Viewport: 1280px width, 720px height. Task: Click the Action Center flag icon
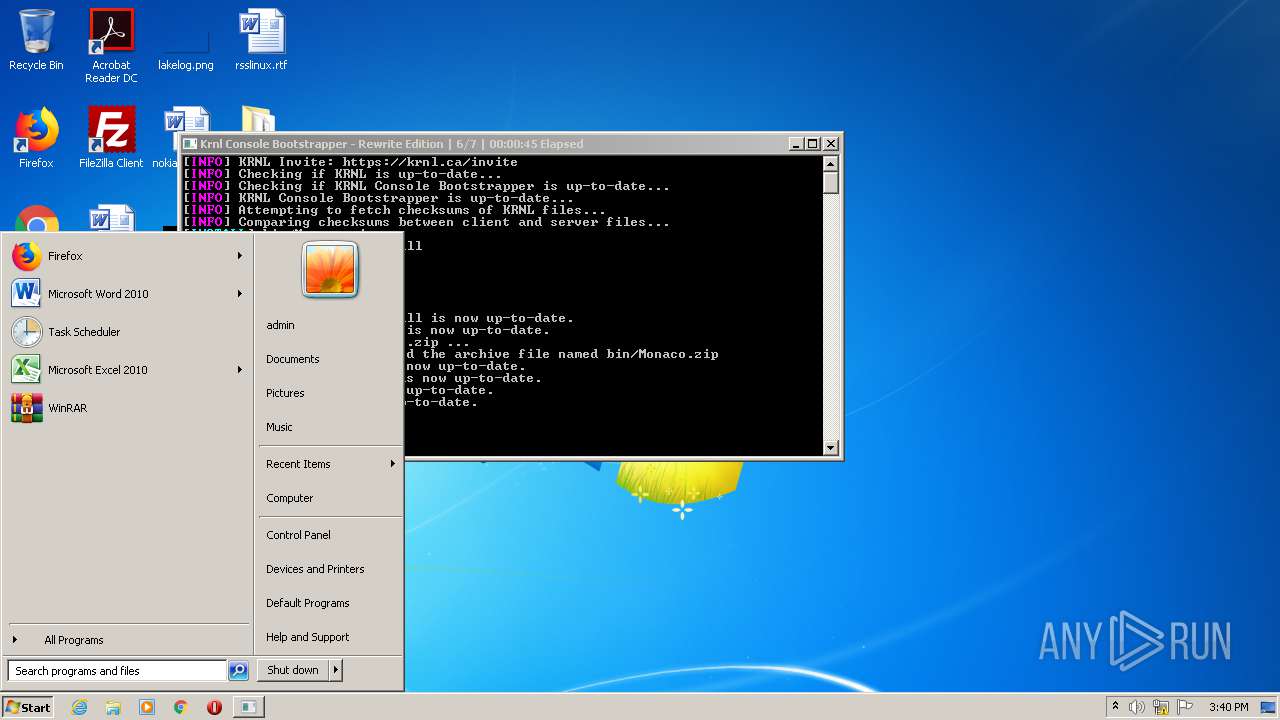pos(1185,707)
